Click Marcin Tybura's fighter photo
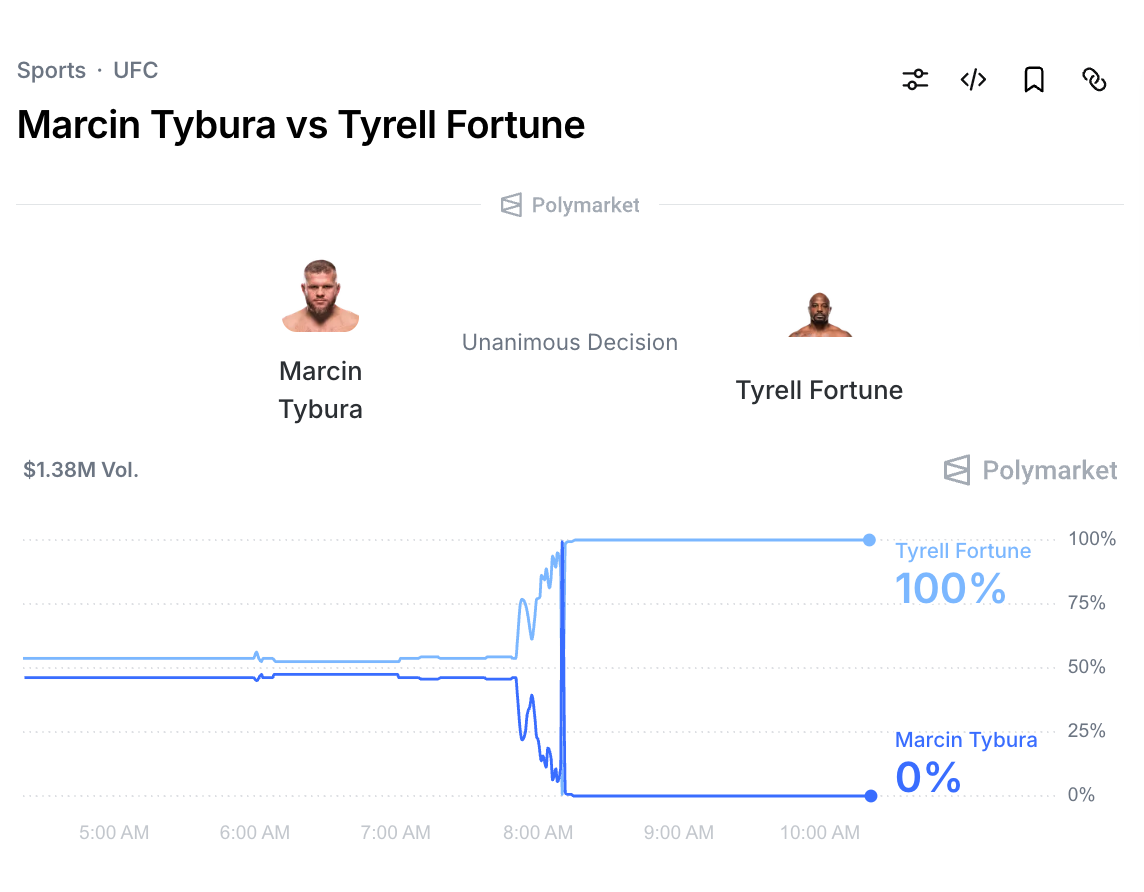This screenshot has width=1144, height=892. click(320, 296)
